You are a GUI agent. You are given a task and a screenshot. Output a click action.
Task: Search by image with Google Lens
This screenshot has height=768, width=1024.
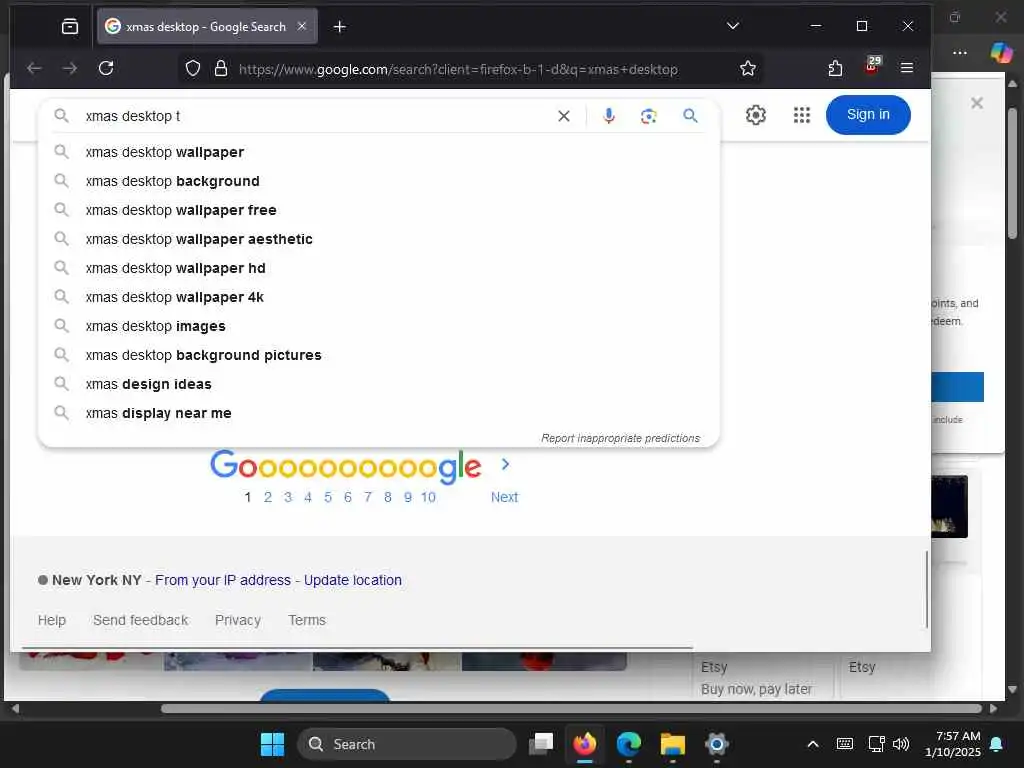tap(648, 116)
